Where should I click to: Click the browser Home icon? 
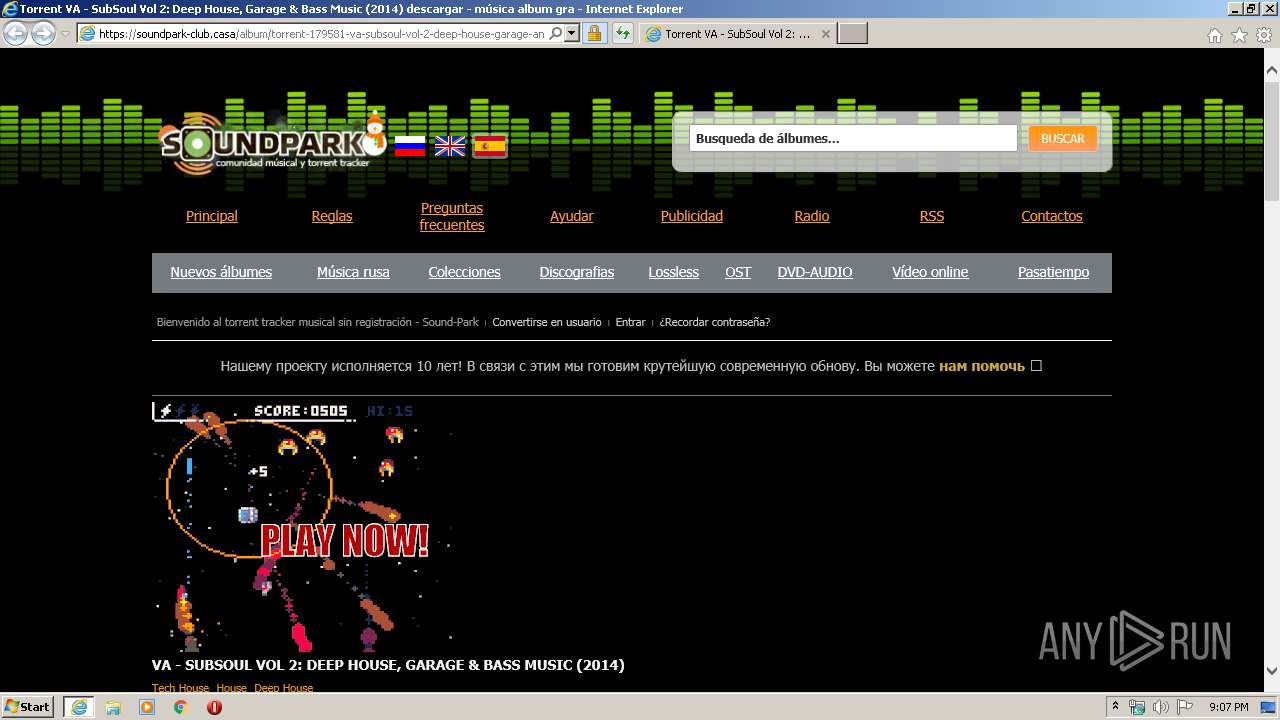coord(1215,35)
